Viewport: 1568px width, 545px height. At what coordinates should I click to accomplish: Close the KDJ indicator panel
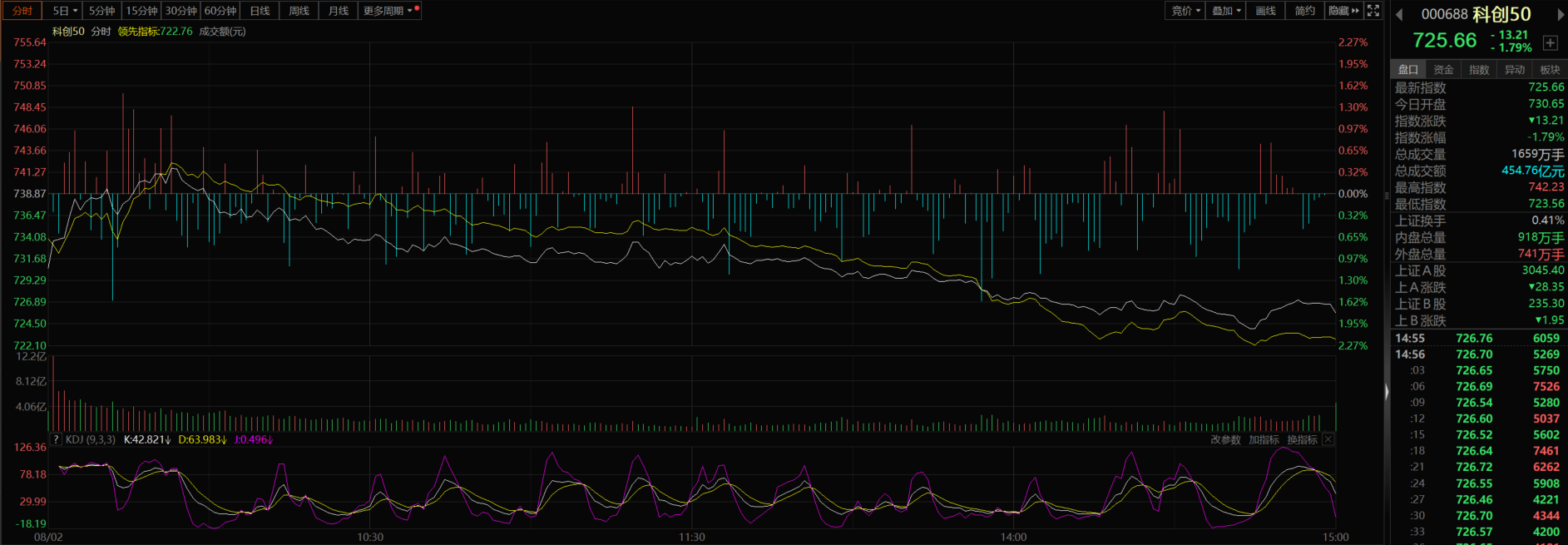coord(1328,439)
